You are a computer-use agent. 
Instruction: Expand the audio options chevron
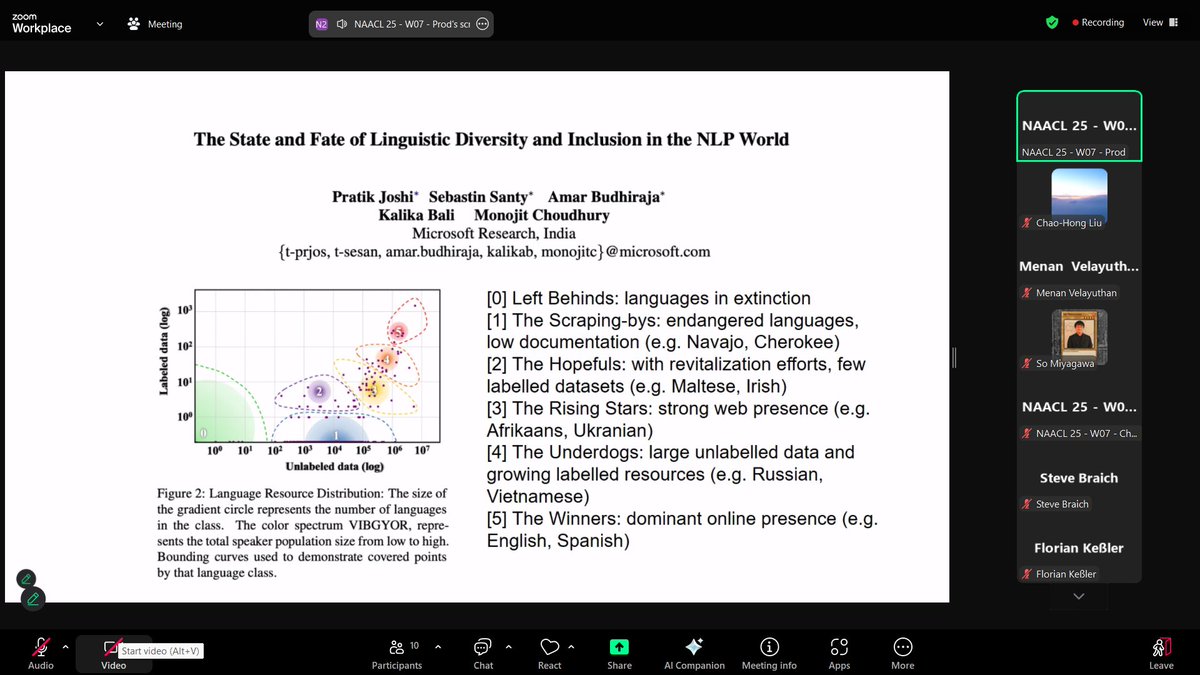click(x=66, y=646)
